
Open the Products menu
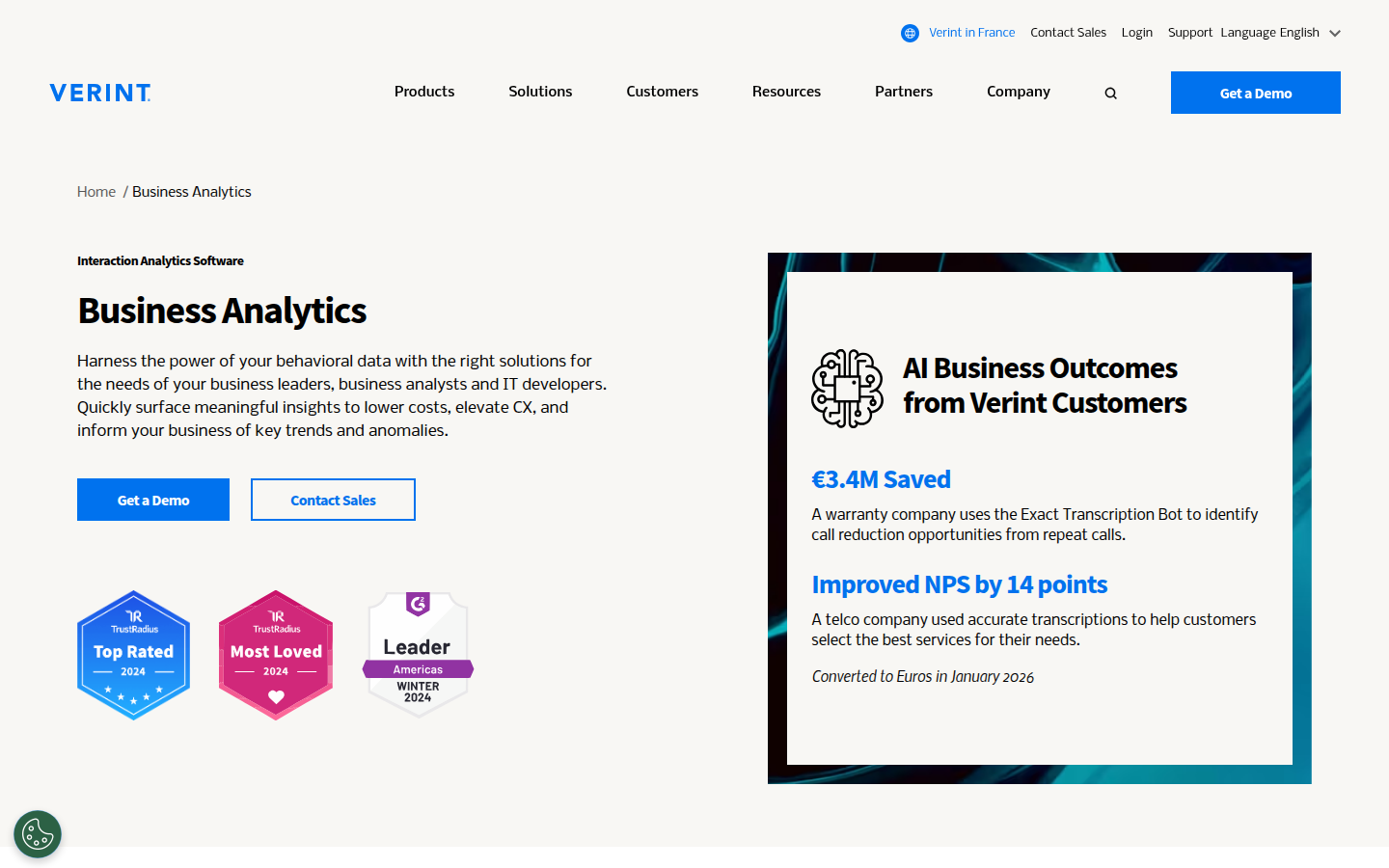(424, 92)
